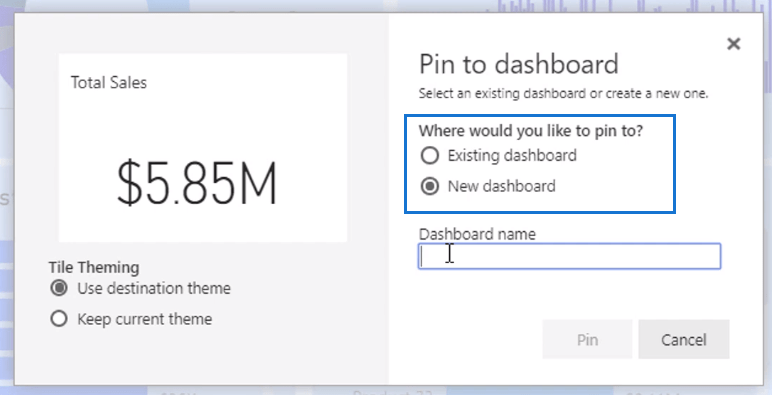The height and width of the screenshot is (395, 772).
Task: Click the Cancel button
Action: click(x=684, y=339)
